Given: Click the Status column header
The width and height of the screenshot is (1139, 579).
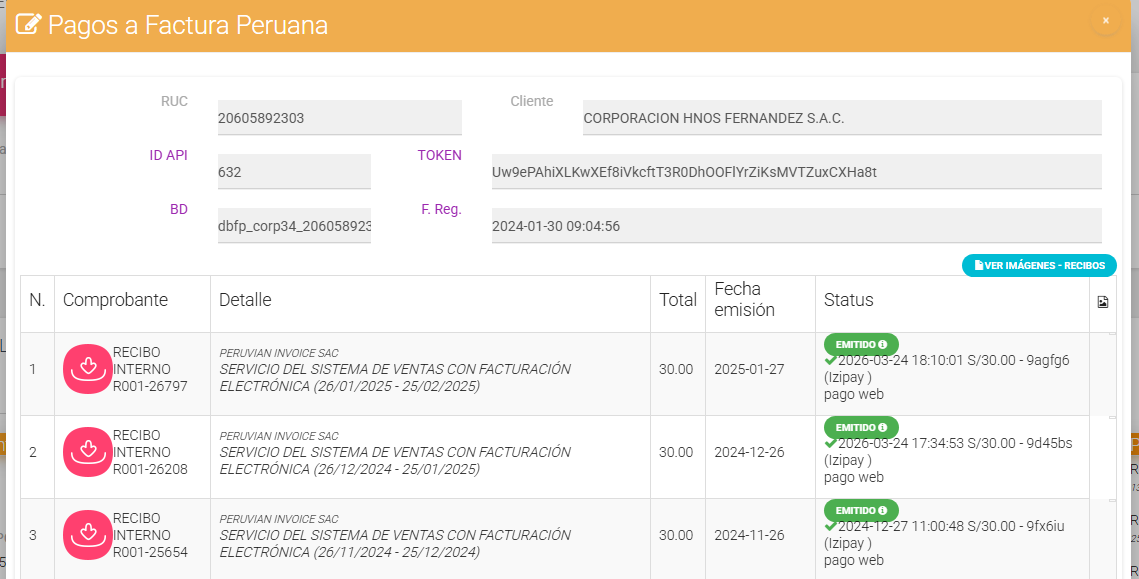Looking at the screenshot, I should (849, 300).
